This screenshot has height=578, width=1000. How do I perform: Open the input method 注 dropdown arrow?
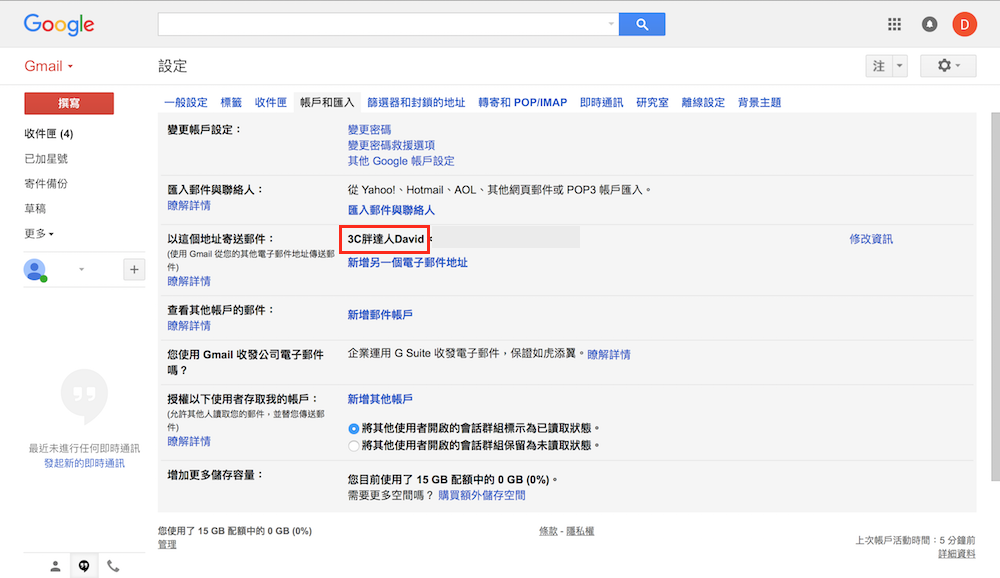click(899, 66)
